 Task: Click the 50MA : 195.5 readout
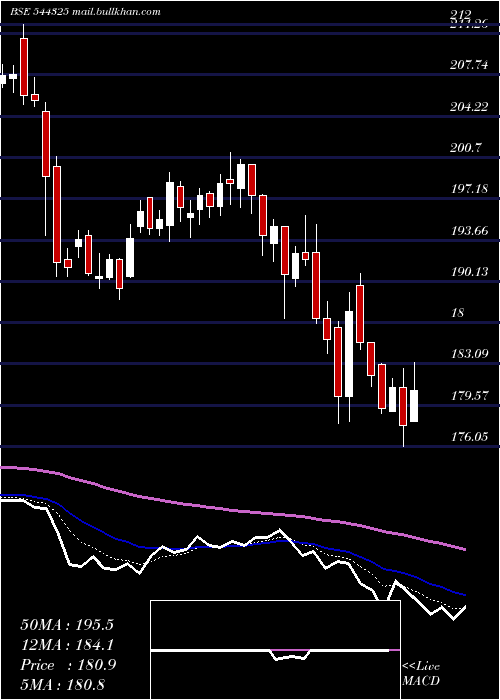(x=67, y=625)
